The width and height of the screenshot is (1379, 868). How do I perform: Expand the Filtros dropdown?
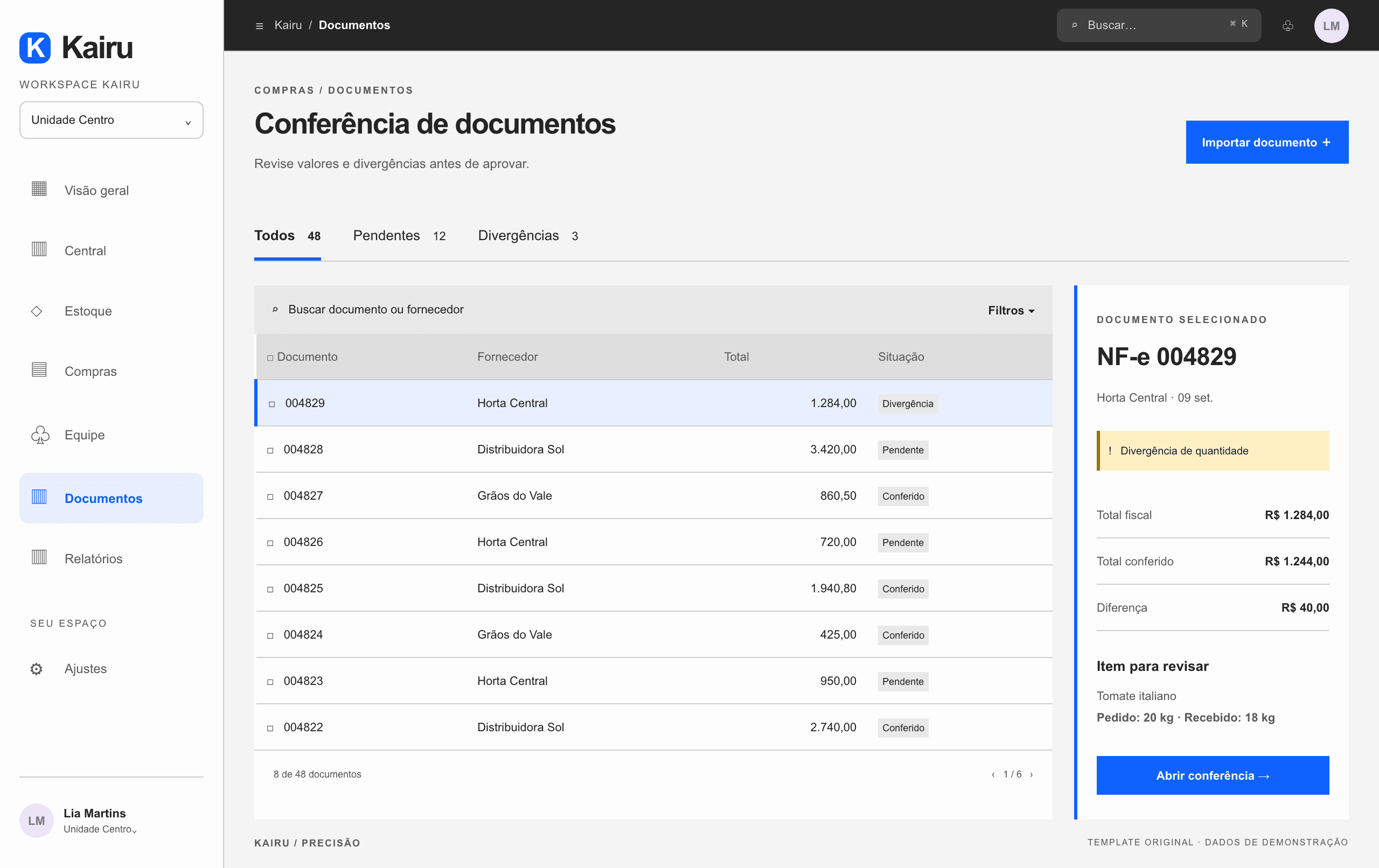click(1011, 310)
